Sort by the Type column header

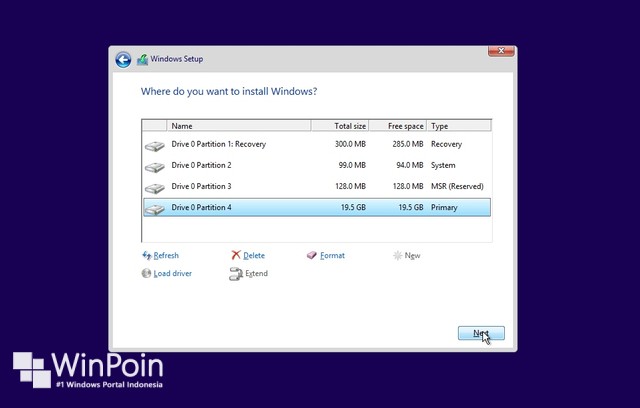pyautogui.click(x=459, y=126)
